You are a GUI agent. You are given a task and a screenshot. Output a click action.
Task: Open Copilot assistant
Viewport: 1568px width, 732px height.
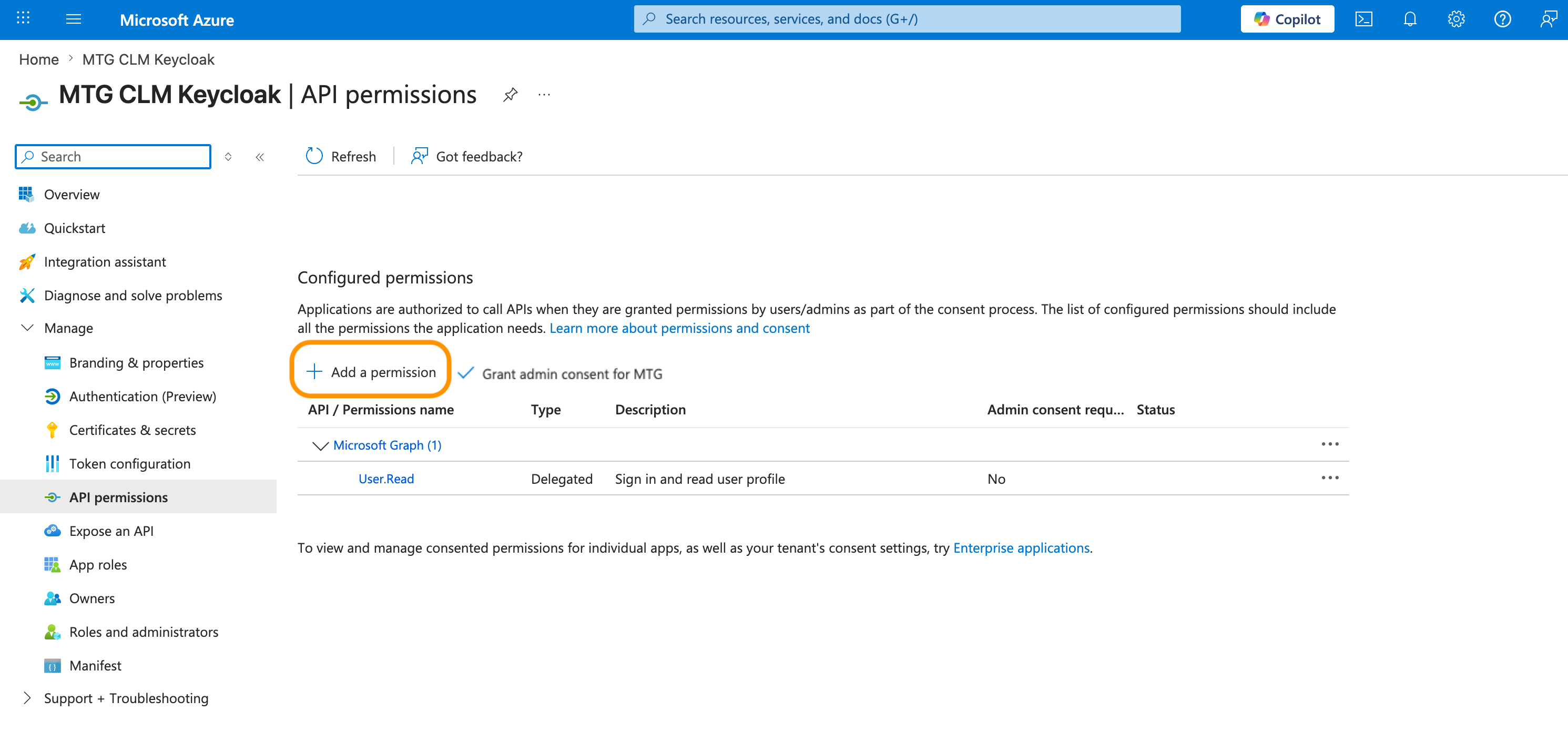(1287, 19)
